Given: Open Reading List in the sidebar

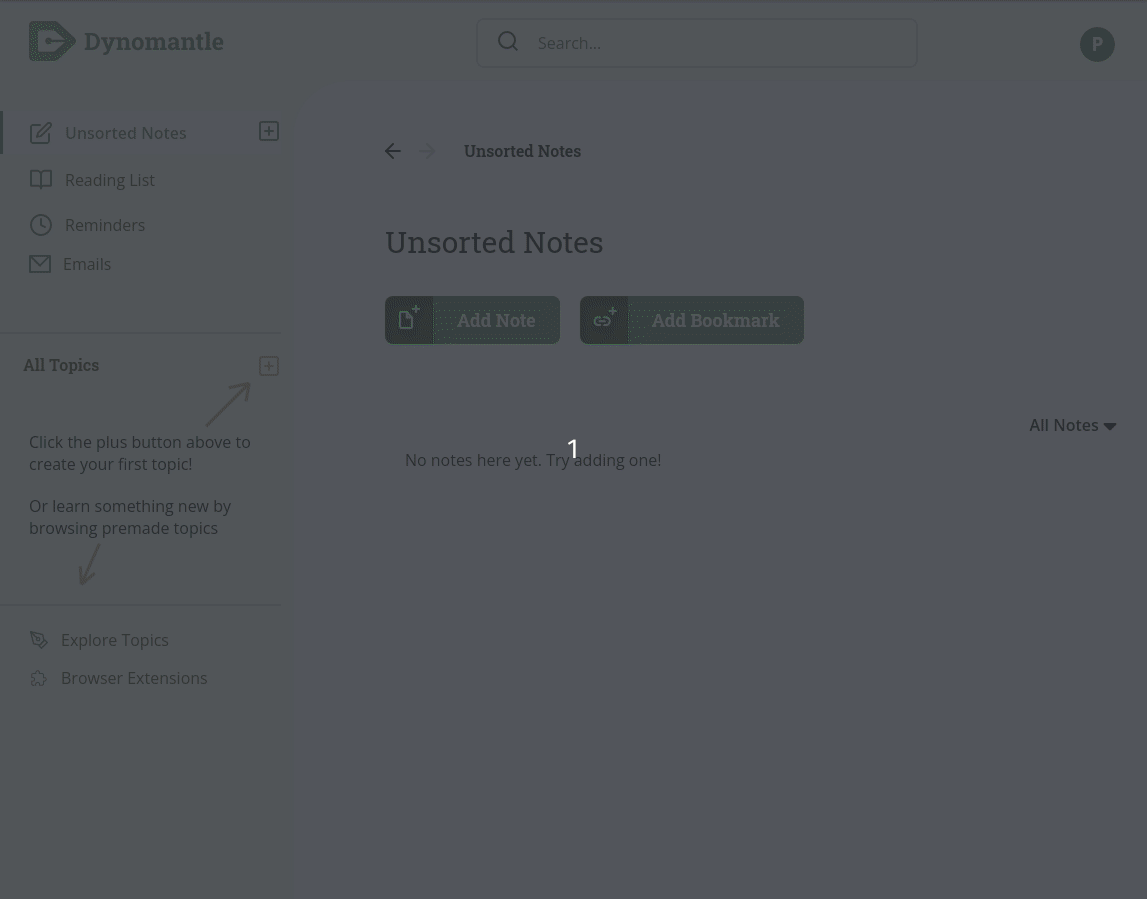Looking at the screenshot, I should (110, 180).
